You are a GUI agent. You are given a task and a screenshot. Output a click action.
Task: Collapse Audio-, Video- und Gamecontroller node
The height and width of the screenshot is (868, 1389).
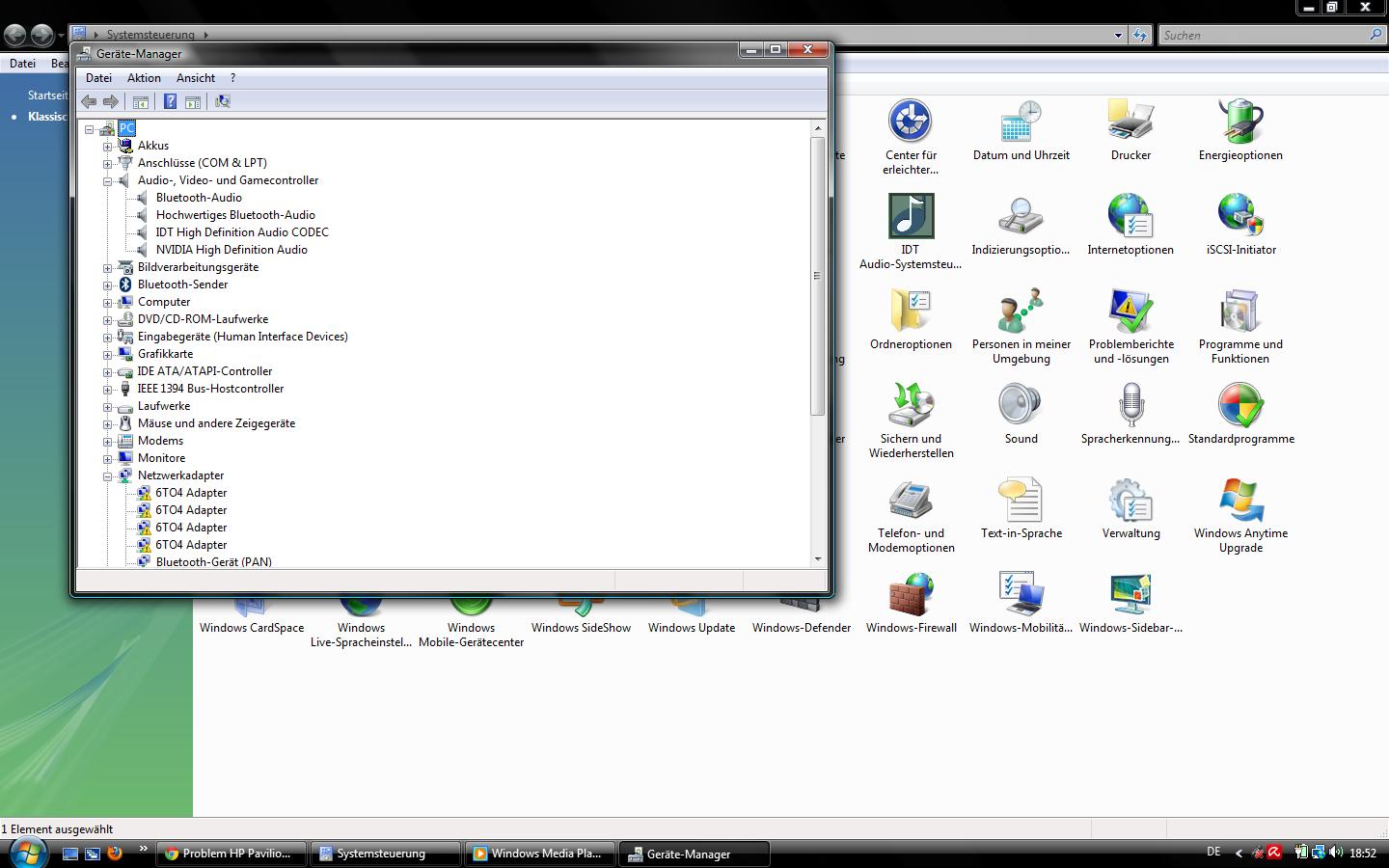(108, 180)
